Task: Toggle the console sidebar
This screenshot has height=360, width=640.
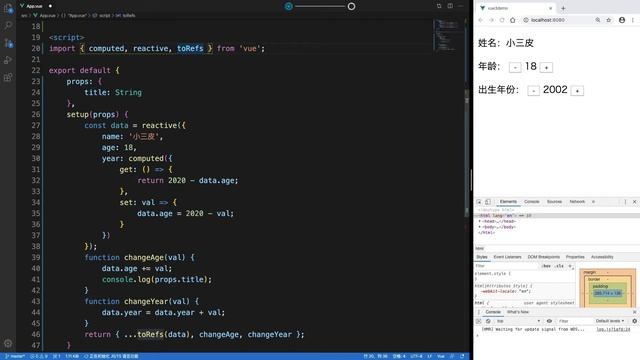Action: point(479,321)
